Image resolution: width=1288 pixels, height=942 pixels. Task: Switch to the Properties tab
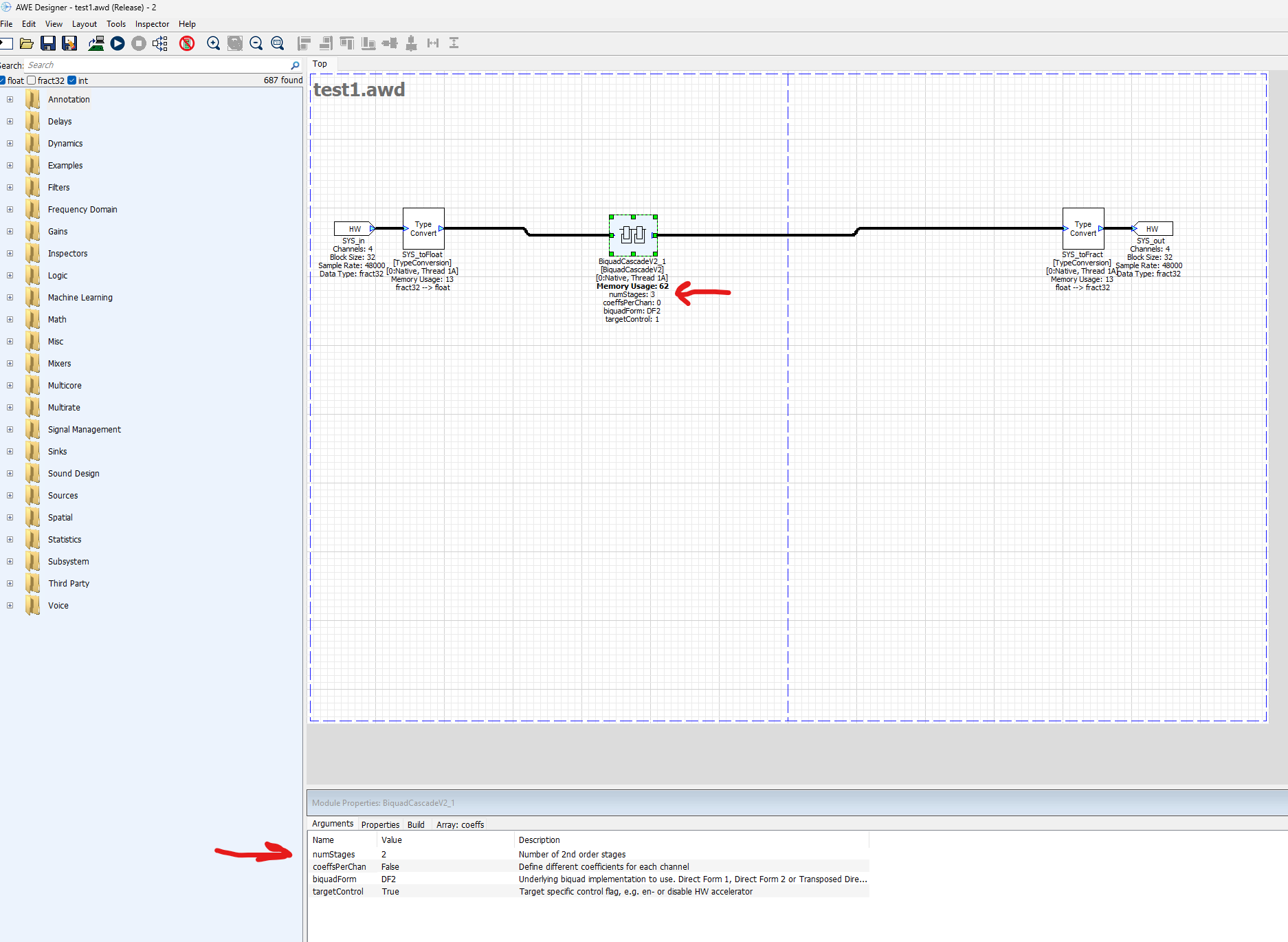click(380, 824)
